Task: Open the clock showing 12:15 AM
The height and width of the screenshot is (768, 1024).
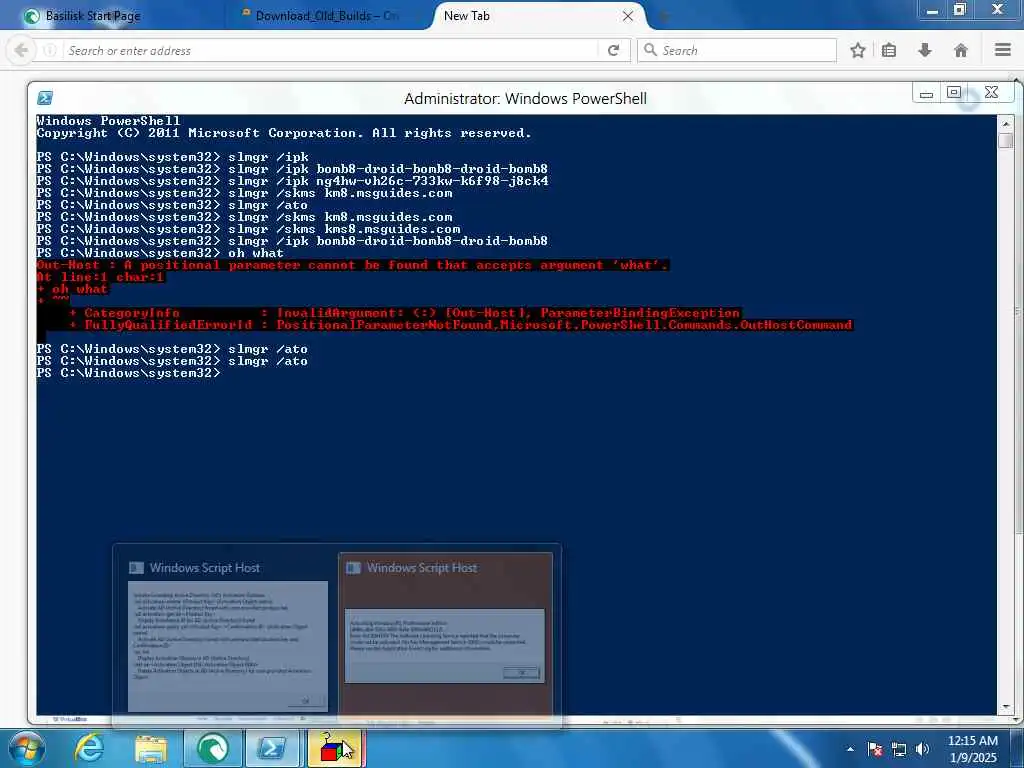Action: (x=972, y=749)
